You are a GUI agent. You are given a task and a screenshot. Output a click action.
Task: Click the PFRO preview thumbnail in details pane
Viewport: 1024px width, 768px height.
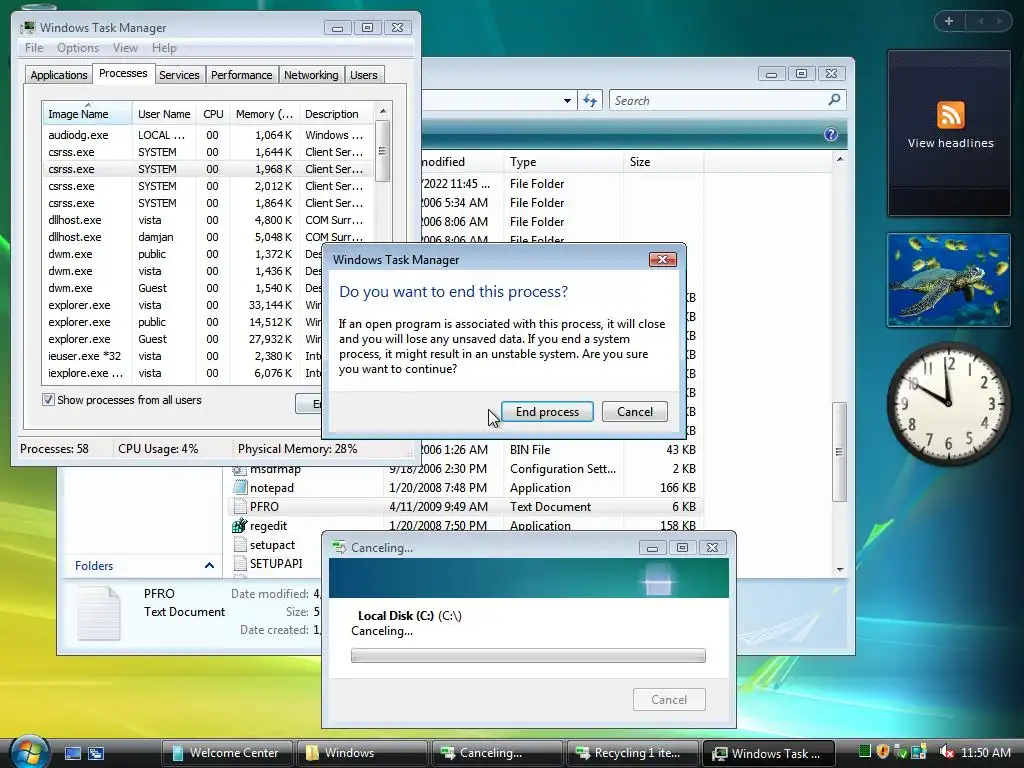point(99,613)
